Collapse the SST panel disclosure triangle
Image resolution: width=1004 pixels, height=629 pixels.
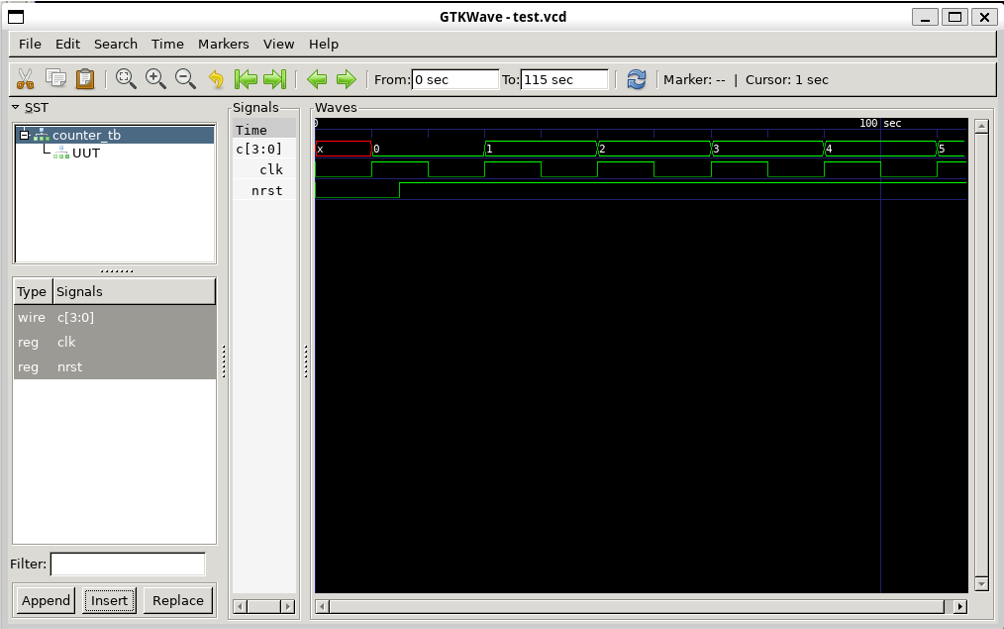tap(16, 107)
